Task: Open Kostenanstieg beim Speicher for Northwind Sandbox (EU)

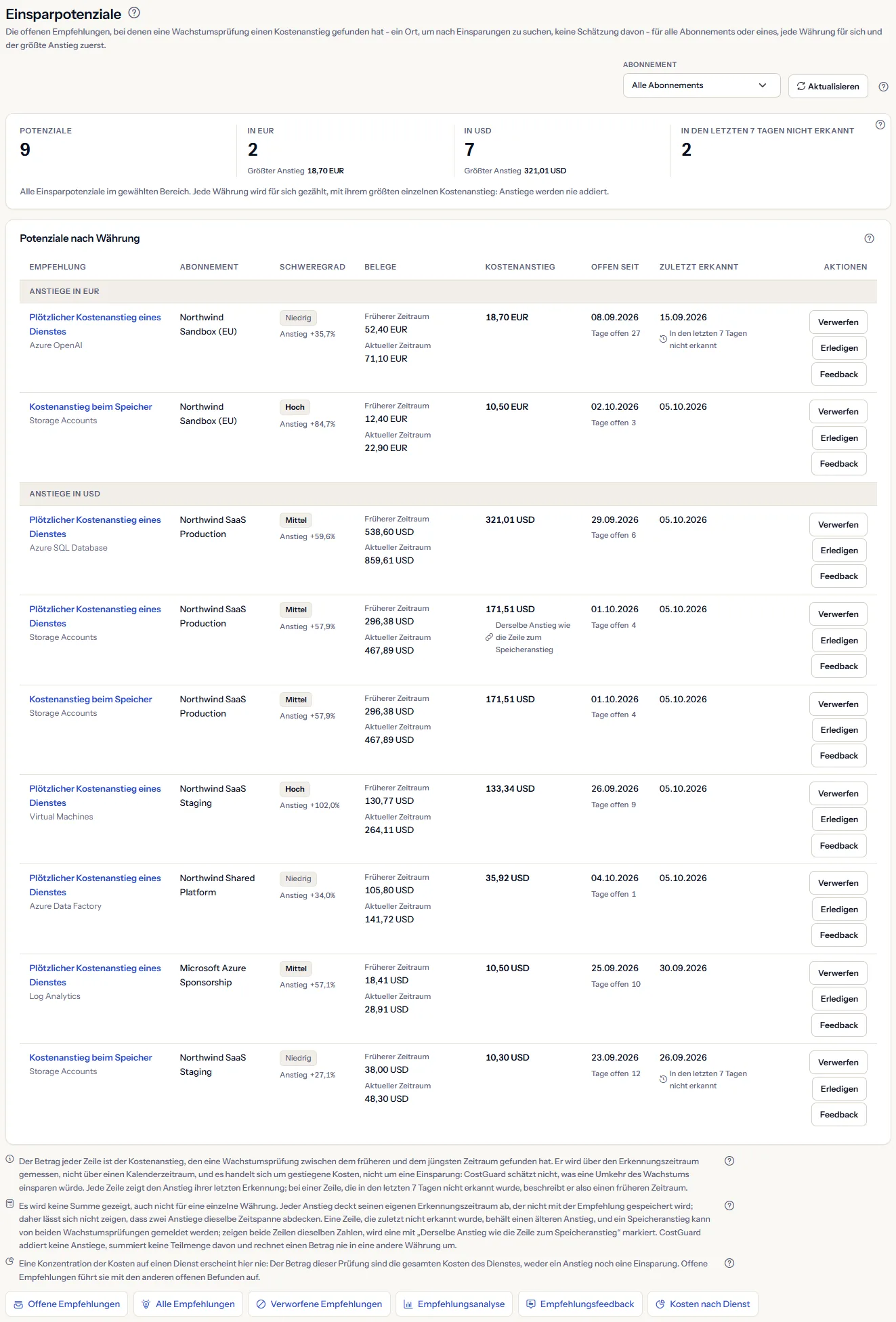Action: pyautogui.click(x=91, y=407)
